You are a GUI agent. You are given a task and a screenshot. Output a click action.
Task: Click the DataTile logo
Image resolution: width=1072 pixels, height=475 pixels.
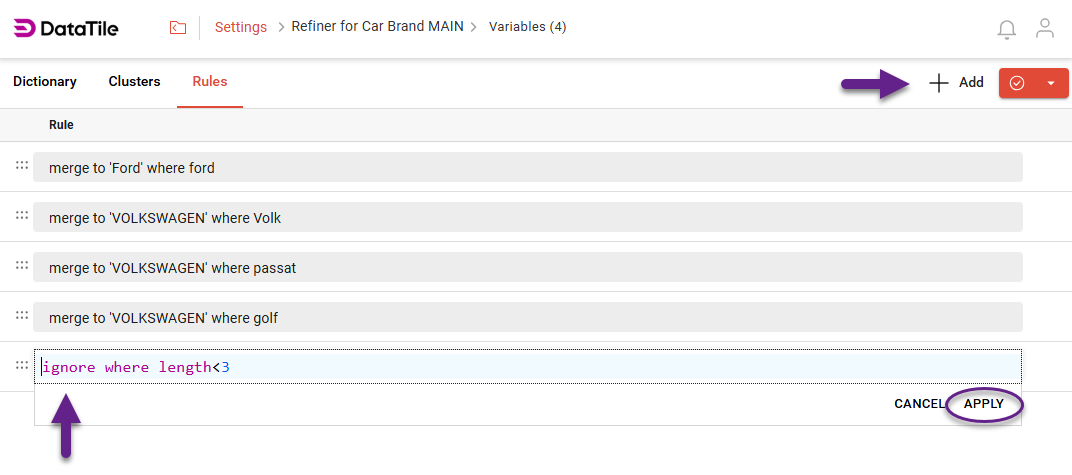tap(66, 28)
